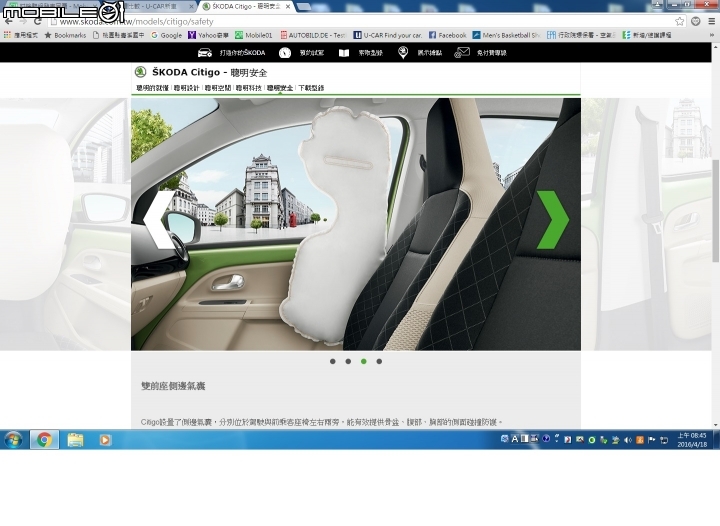
Task: Click the green ŠKODA logo beside Citigo title
Action: [140, 72]
